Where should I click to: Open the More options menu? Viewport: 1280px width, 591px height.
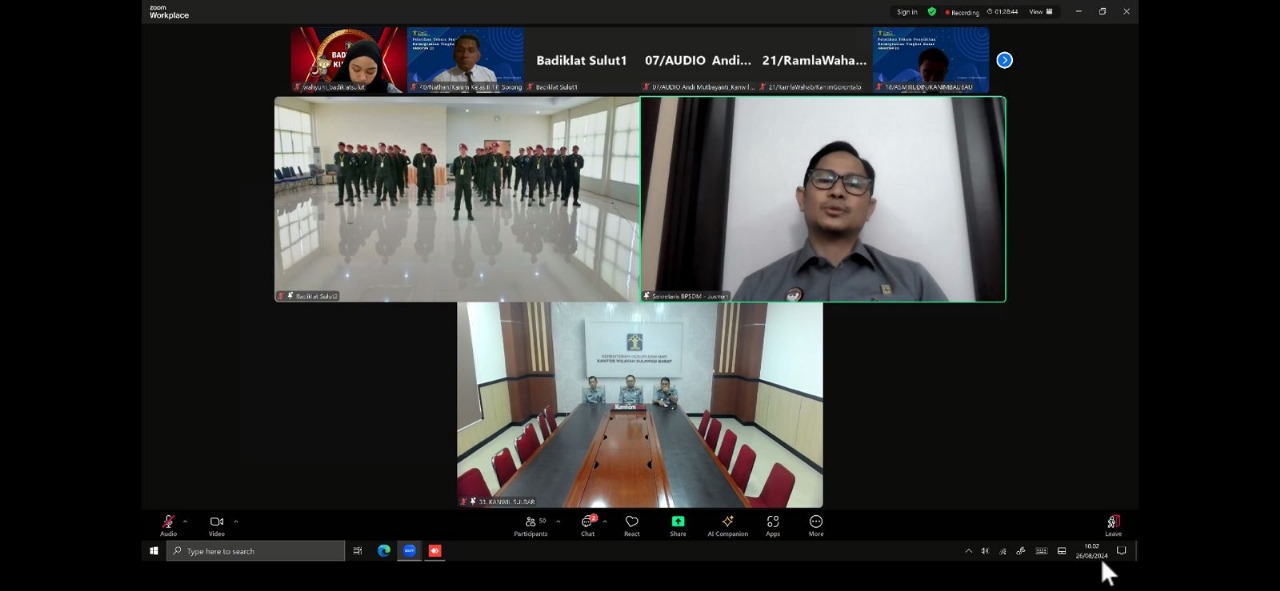point(816,522)
